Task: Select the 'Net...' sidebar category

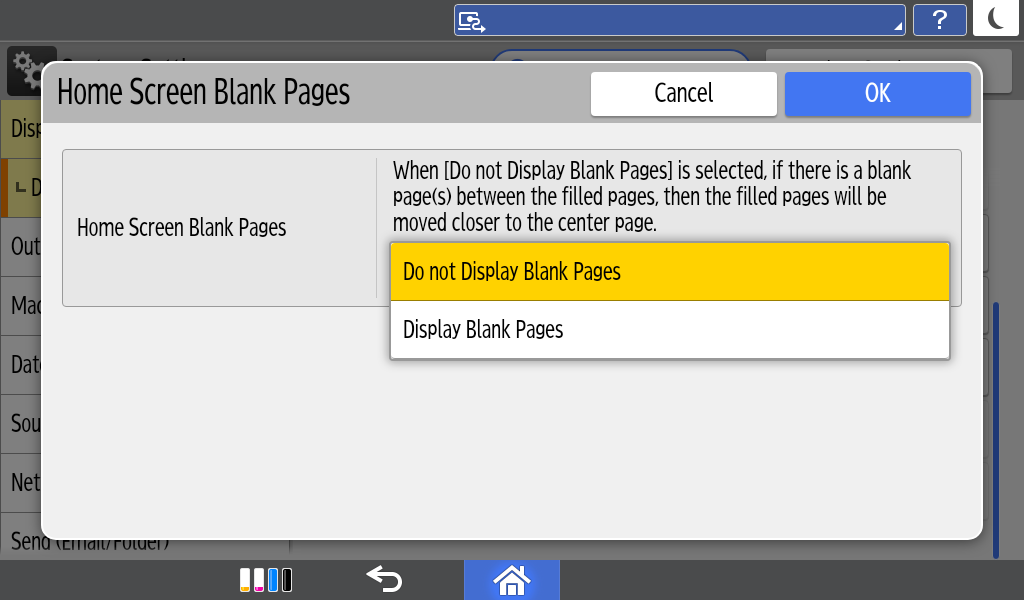Action: coord(24,483)
